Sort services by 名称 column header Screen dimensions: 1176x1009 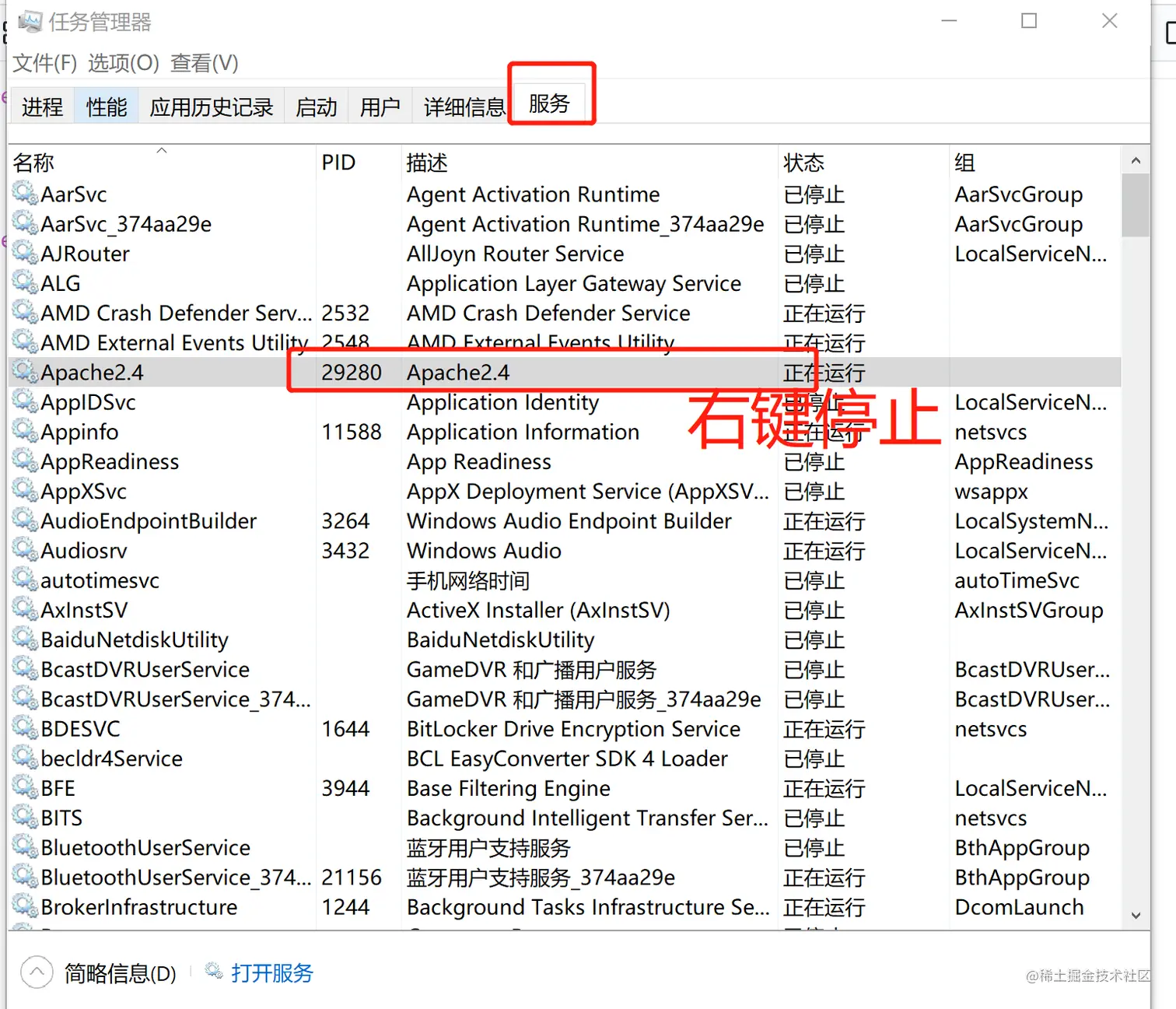coord(162,162)
